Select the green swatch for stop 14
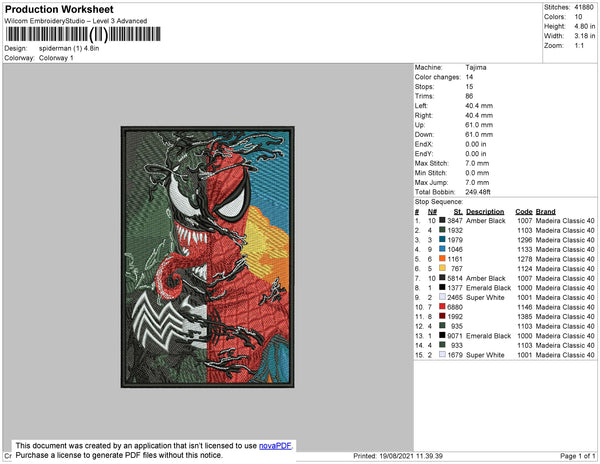 pos(442,345)
